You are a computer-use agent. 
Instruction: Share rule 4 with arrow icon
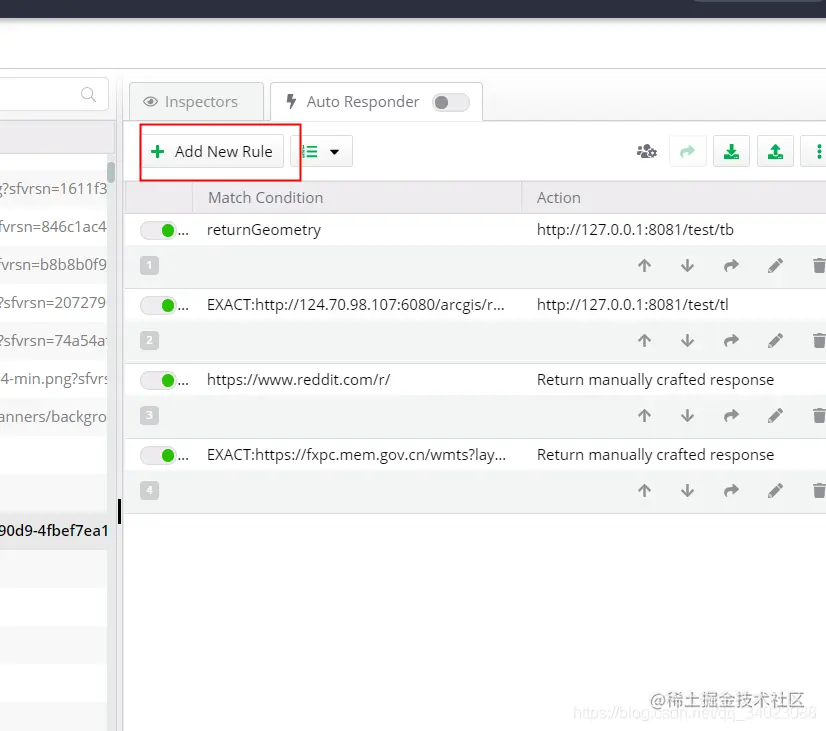coord(731,490)
